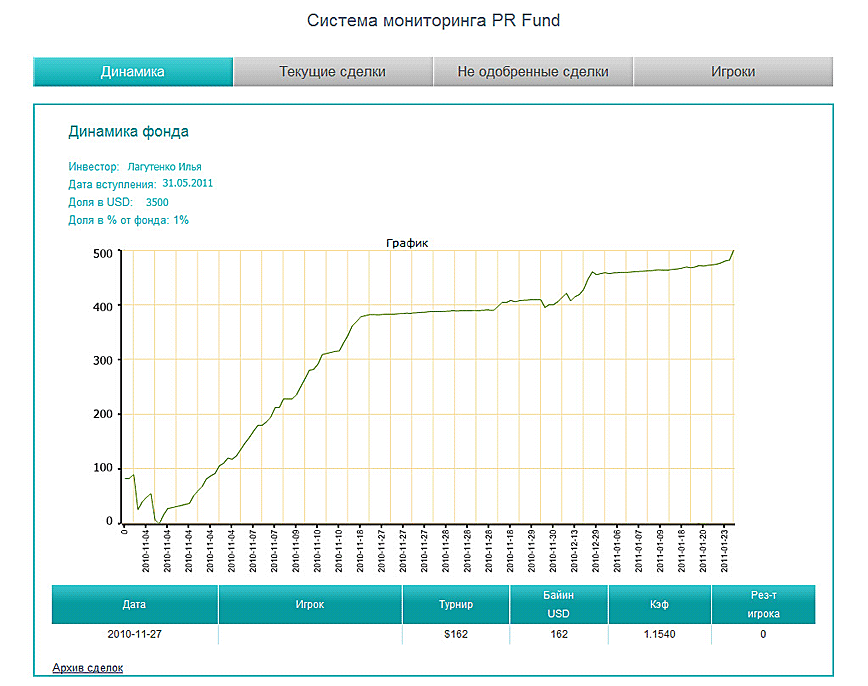
Task: Click the Система мониторинга PR Fund title
Action: pyautogui.click(x=433, y=20)
